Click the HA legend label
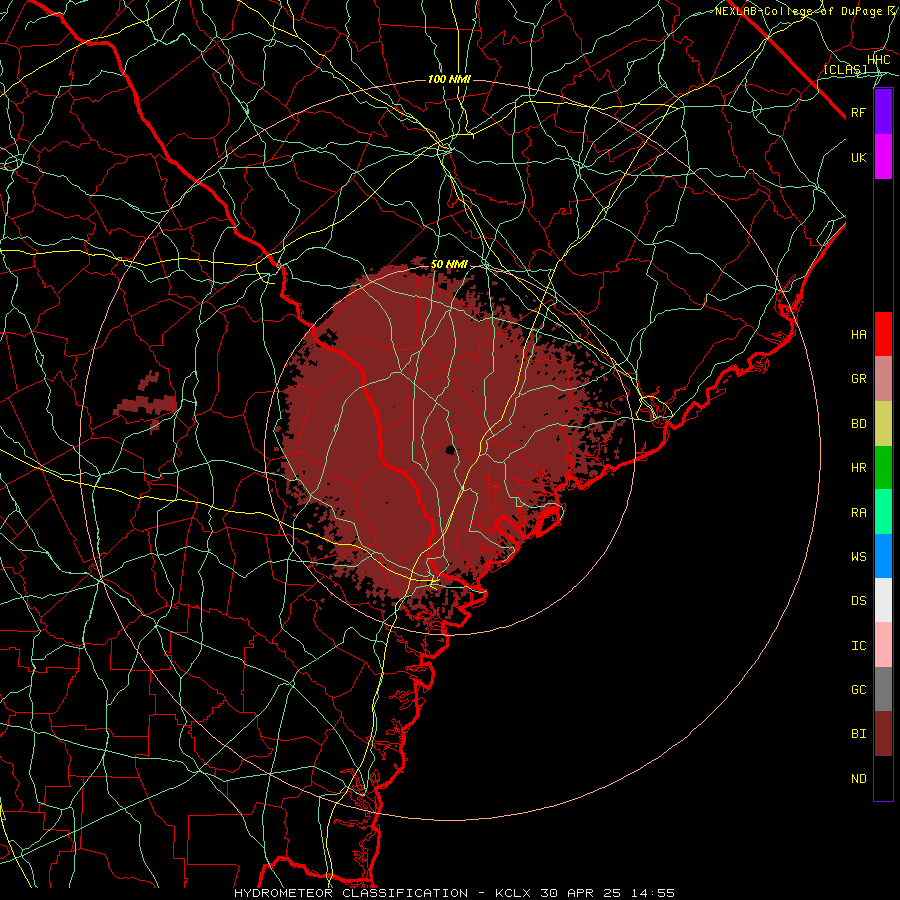 (x=859, y=335)
